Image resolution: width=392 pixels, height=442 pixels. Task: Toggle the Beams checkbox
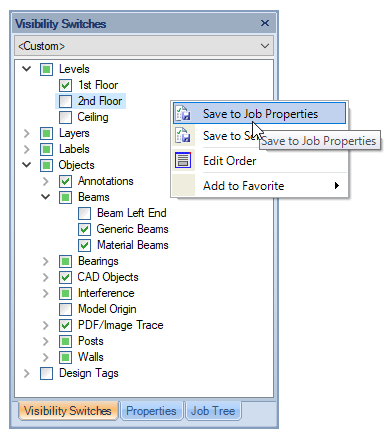point(65,197)
